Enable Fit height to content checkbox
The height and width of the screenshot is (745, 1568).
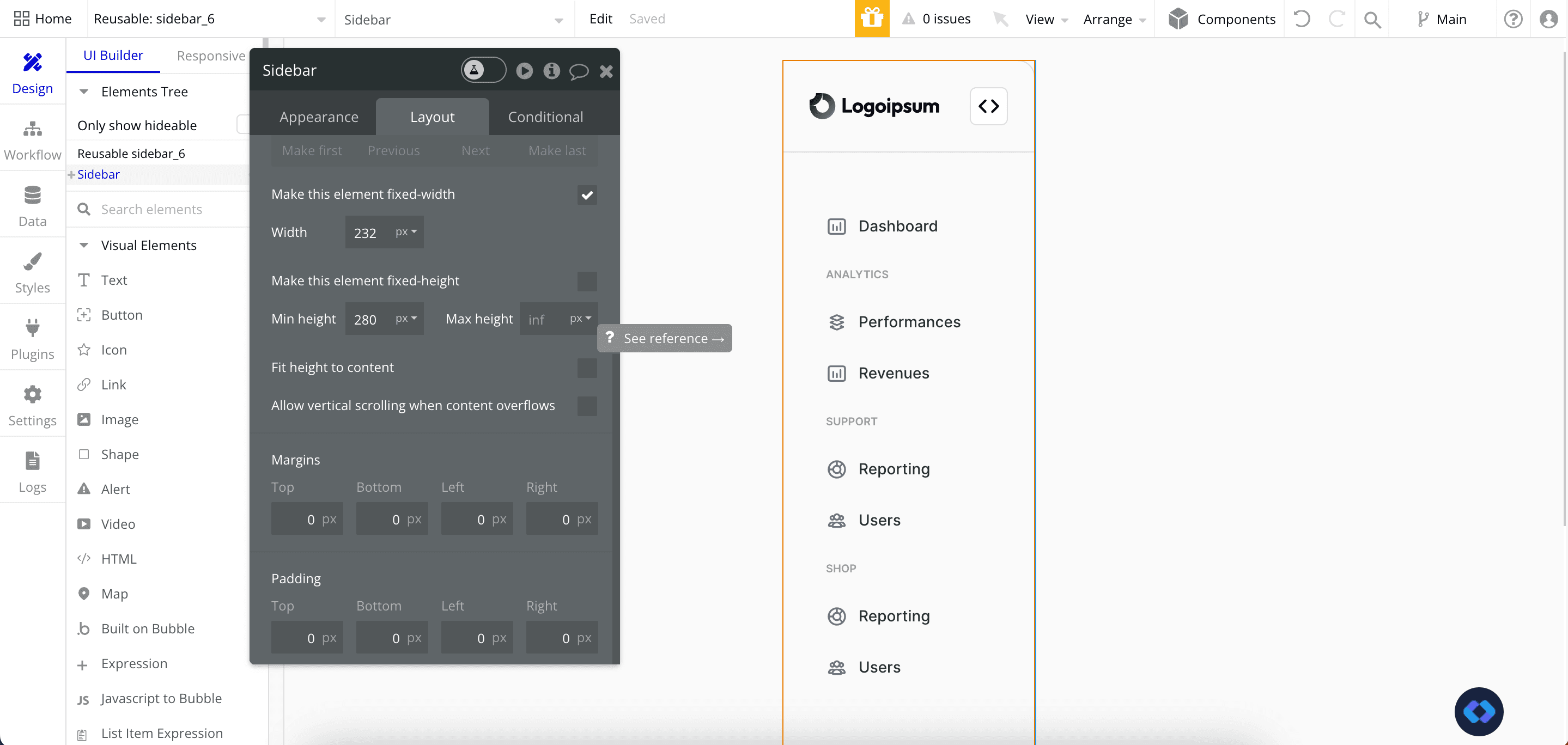point(587,368)
